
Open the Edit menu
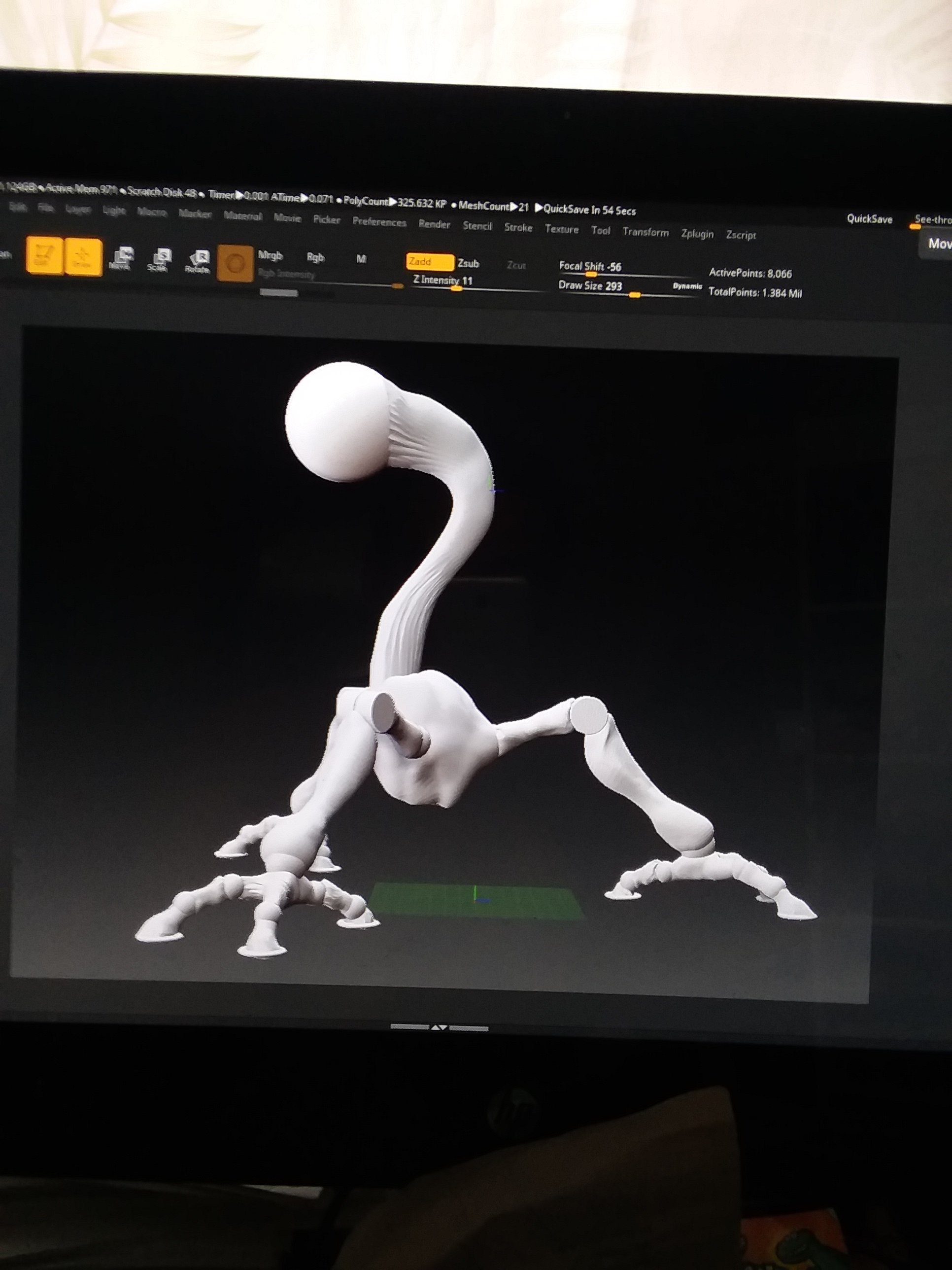[18, 207]
